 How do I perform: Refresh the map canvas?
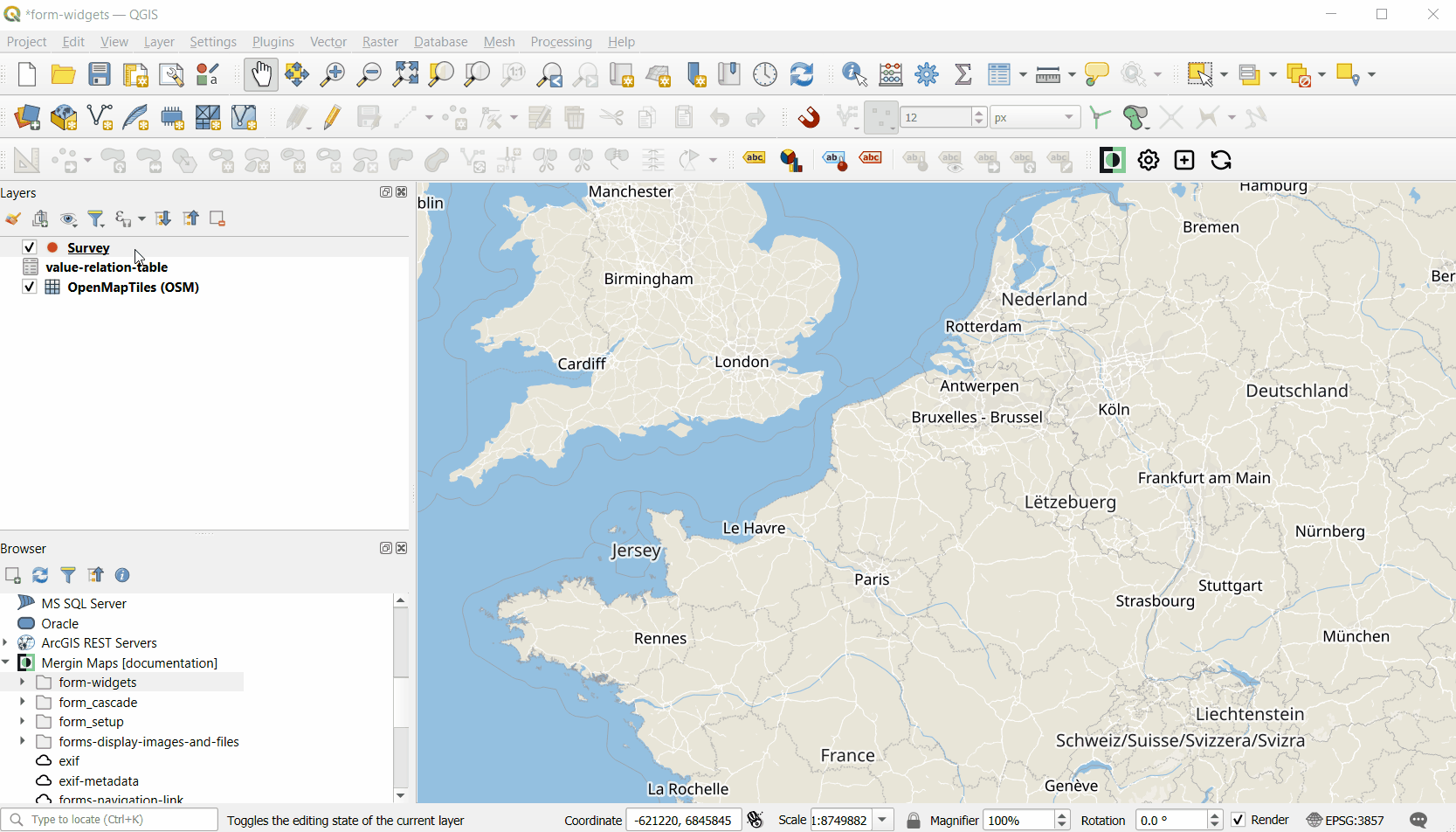[802, 75]
